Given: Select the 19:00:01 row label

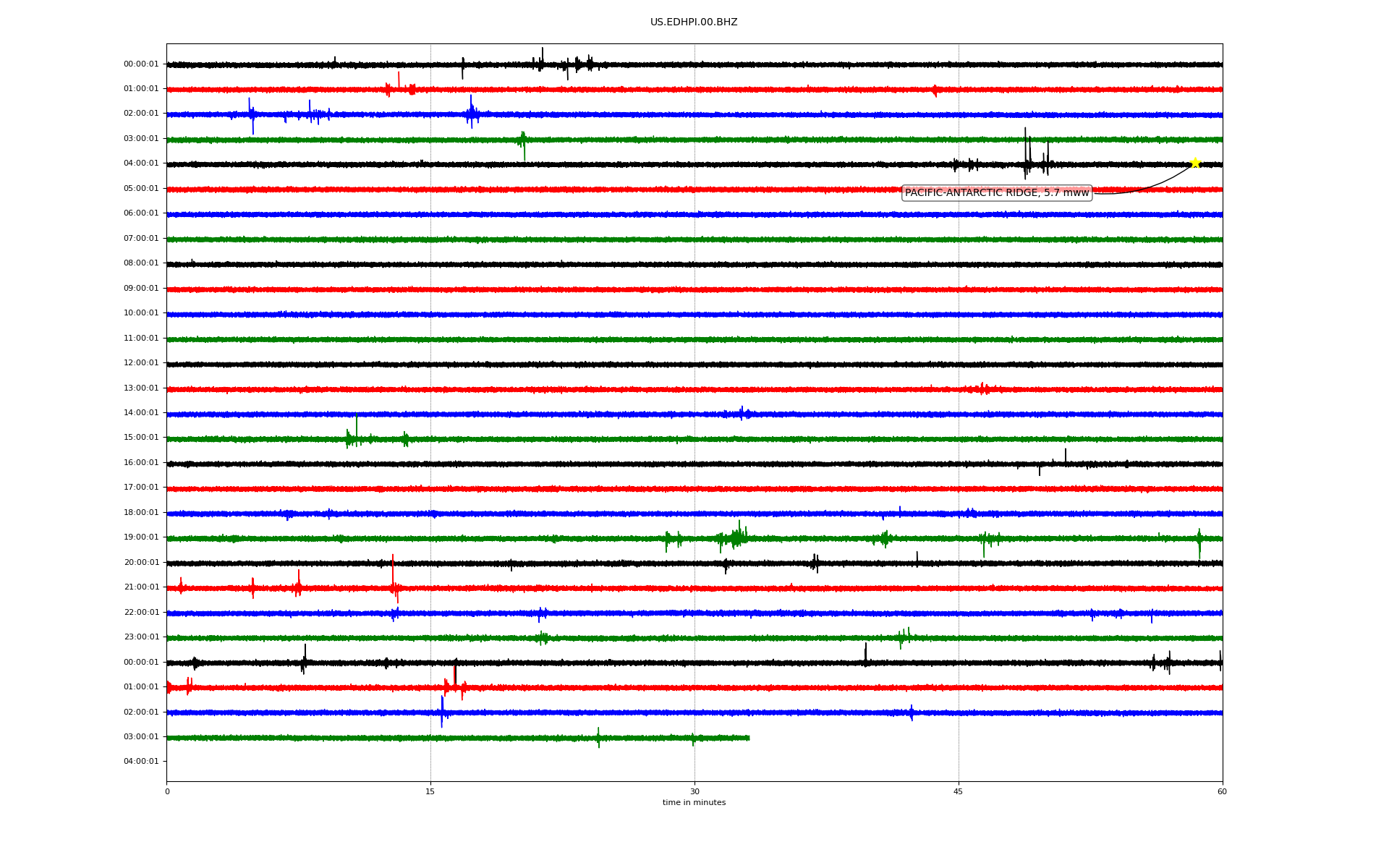Looking at the screenshot, I should 141,537.
